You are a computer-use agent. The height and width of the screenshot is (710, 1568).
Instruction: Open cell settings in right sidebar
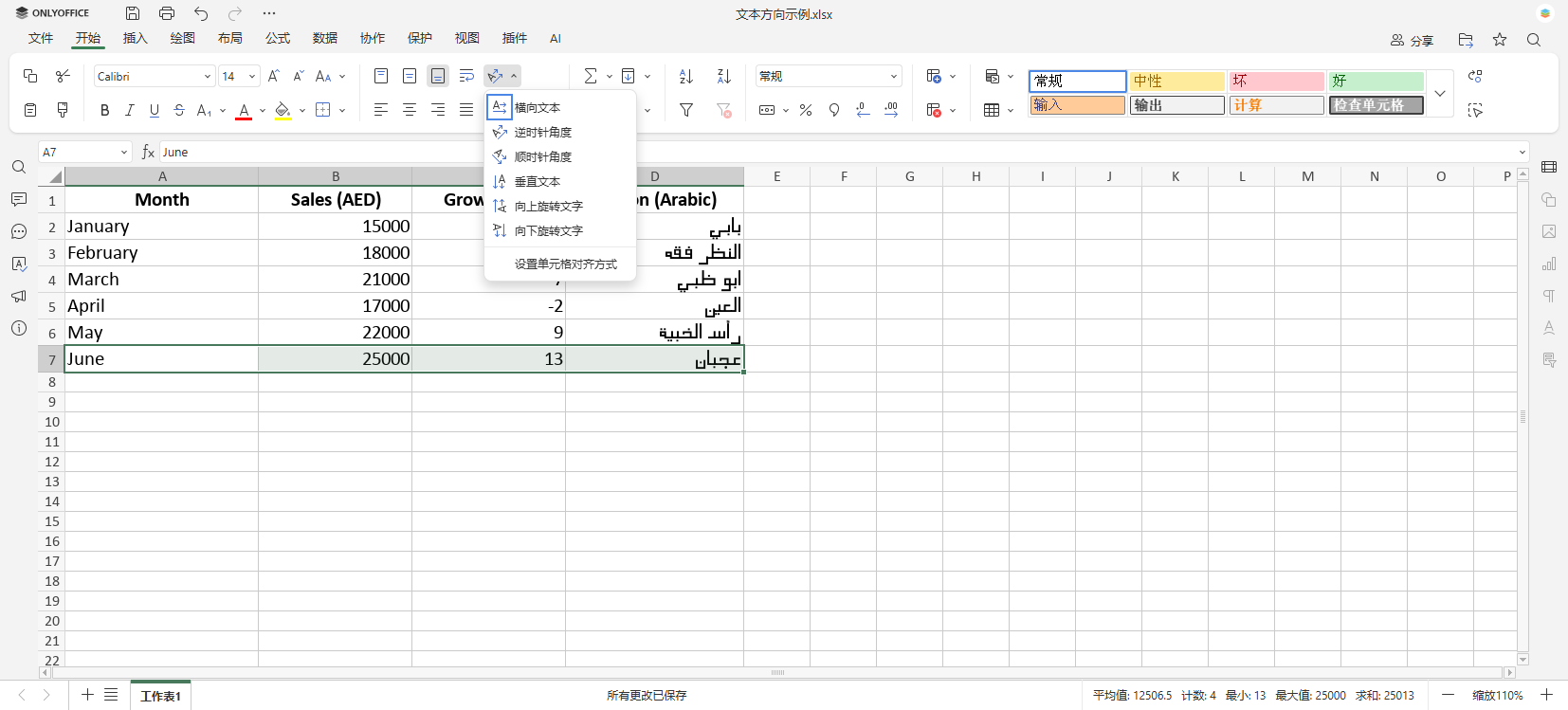click(1549, 168)
